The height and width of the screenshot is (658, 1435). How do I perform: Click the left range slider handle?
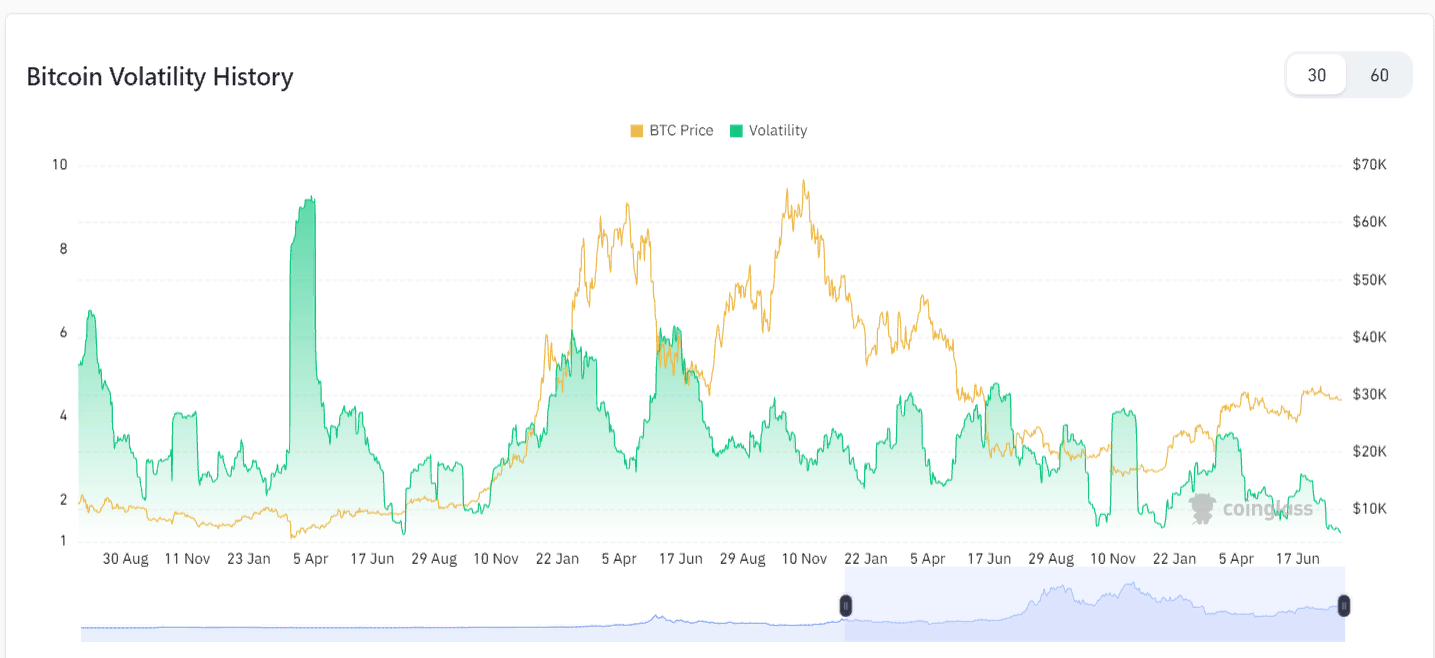[x=845, y=605]
